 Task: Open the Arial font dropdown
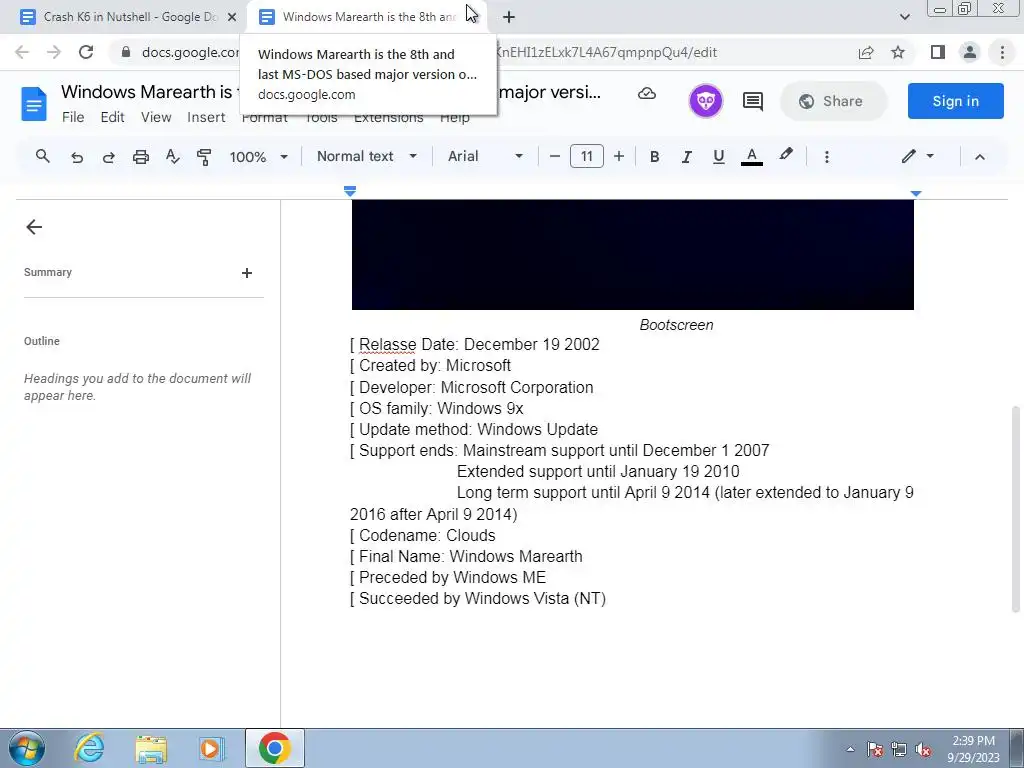pos(485,156)
